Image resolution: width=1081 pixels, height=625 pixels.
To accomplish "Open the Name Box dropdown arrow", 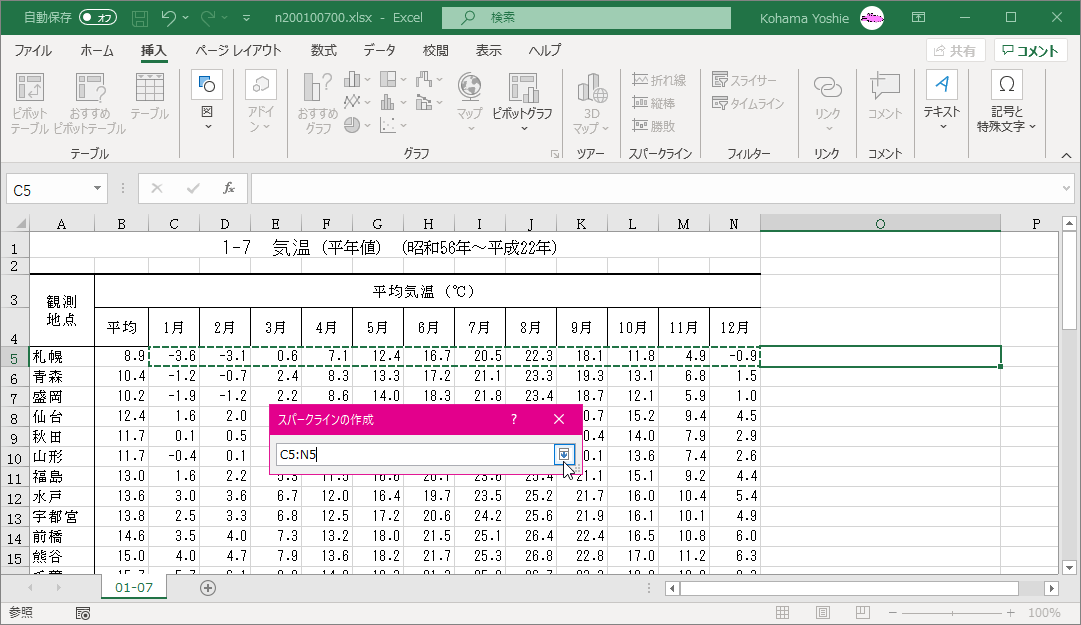I will [98, 188].
